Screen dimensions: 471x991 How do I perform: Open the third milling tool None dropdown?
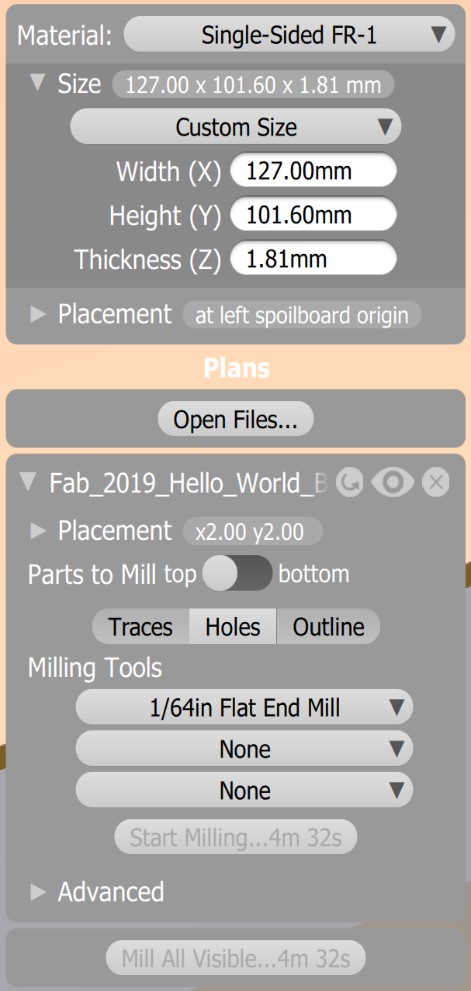pos(244,790)
